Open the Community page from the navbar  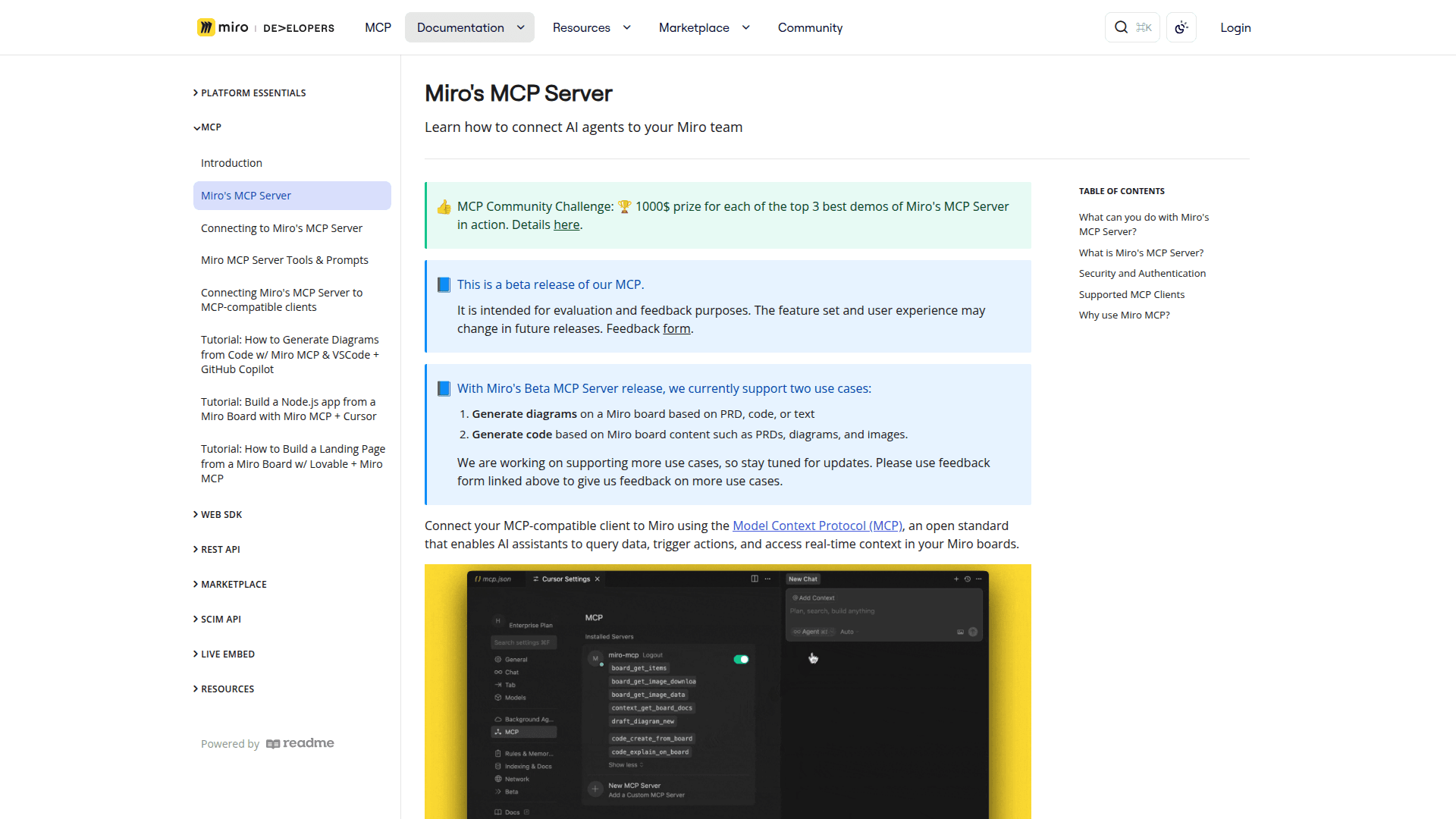(810, 27)
